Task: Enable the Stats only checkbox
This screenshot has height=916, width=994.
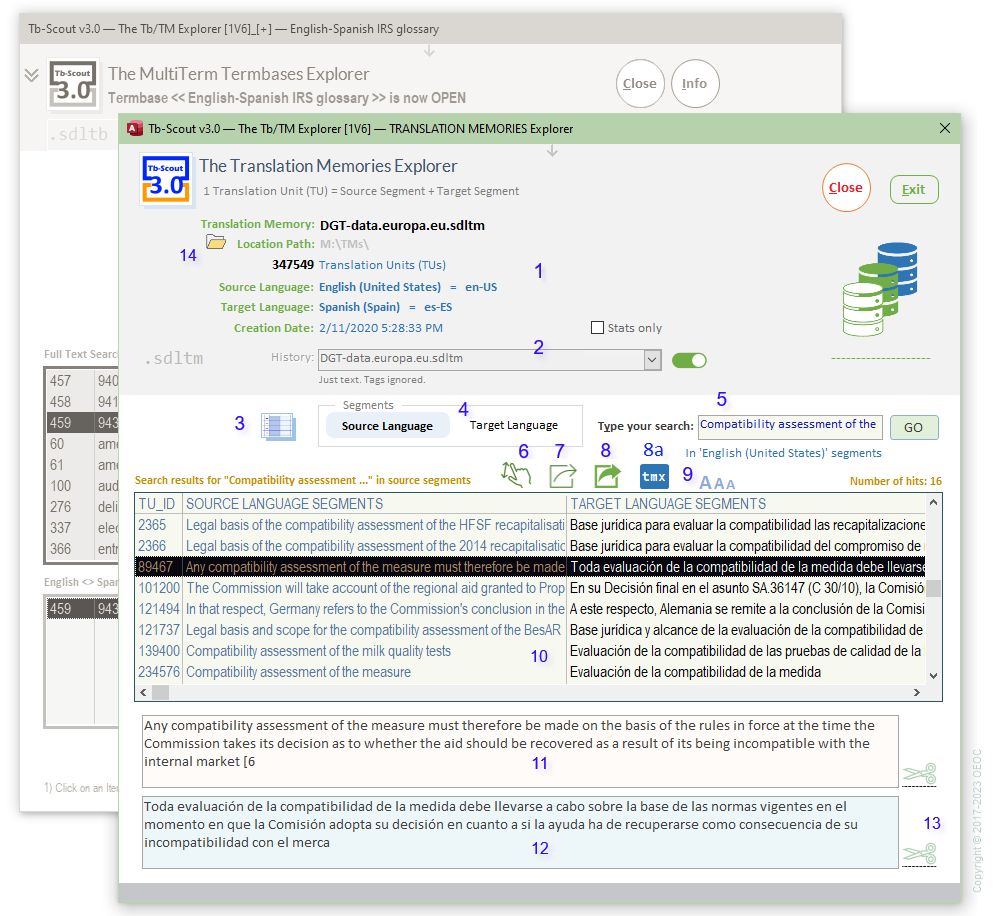Action: [x=598, y=328]
